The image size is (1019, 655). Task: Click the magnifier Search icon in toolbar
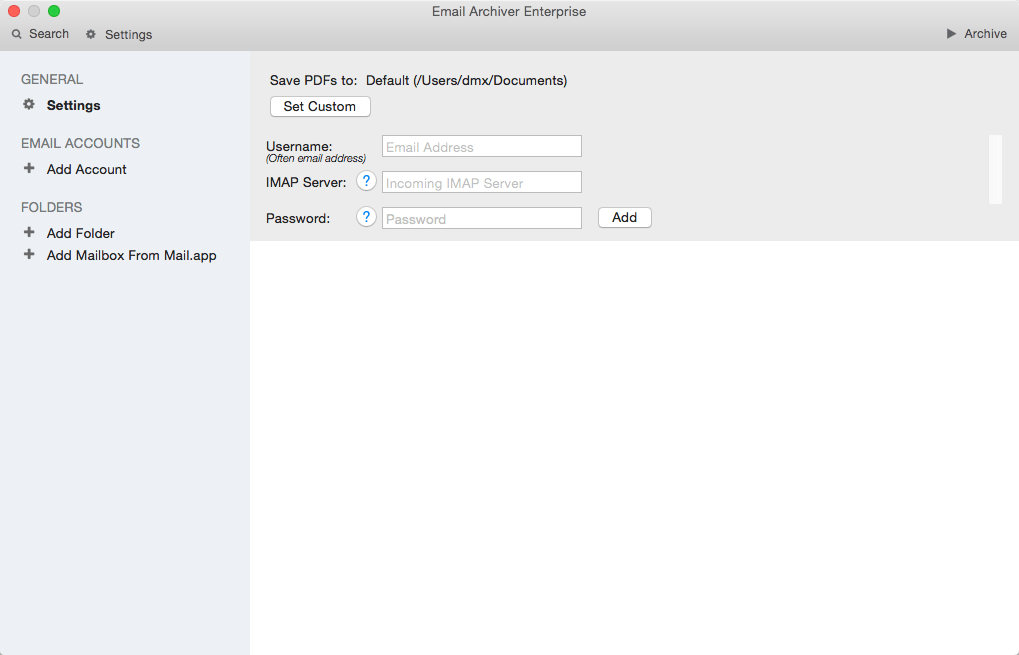17,34
